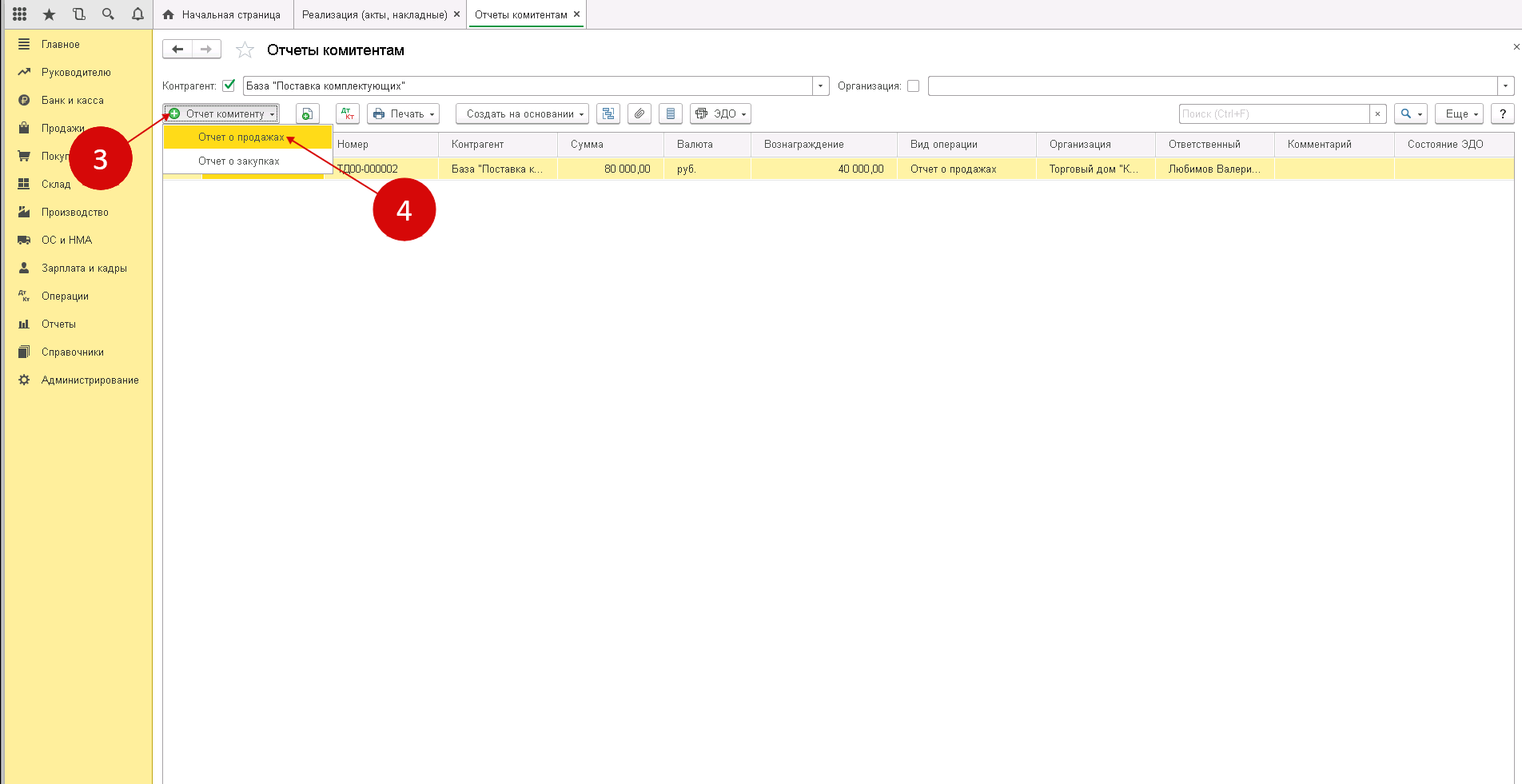Click the copy document icon in toolbar
Screen dimensions: 1522x784
[307, 114]
